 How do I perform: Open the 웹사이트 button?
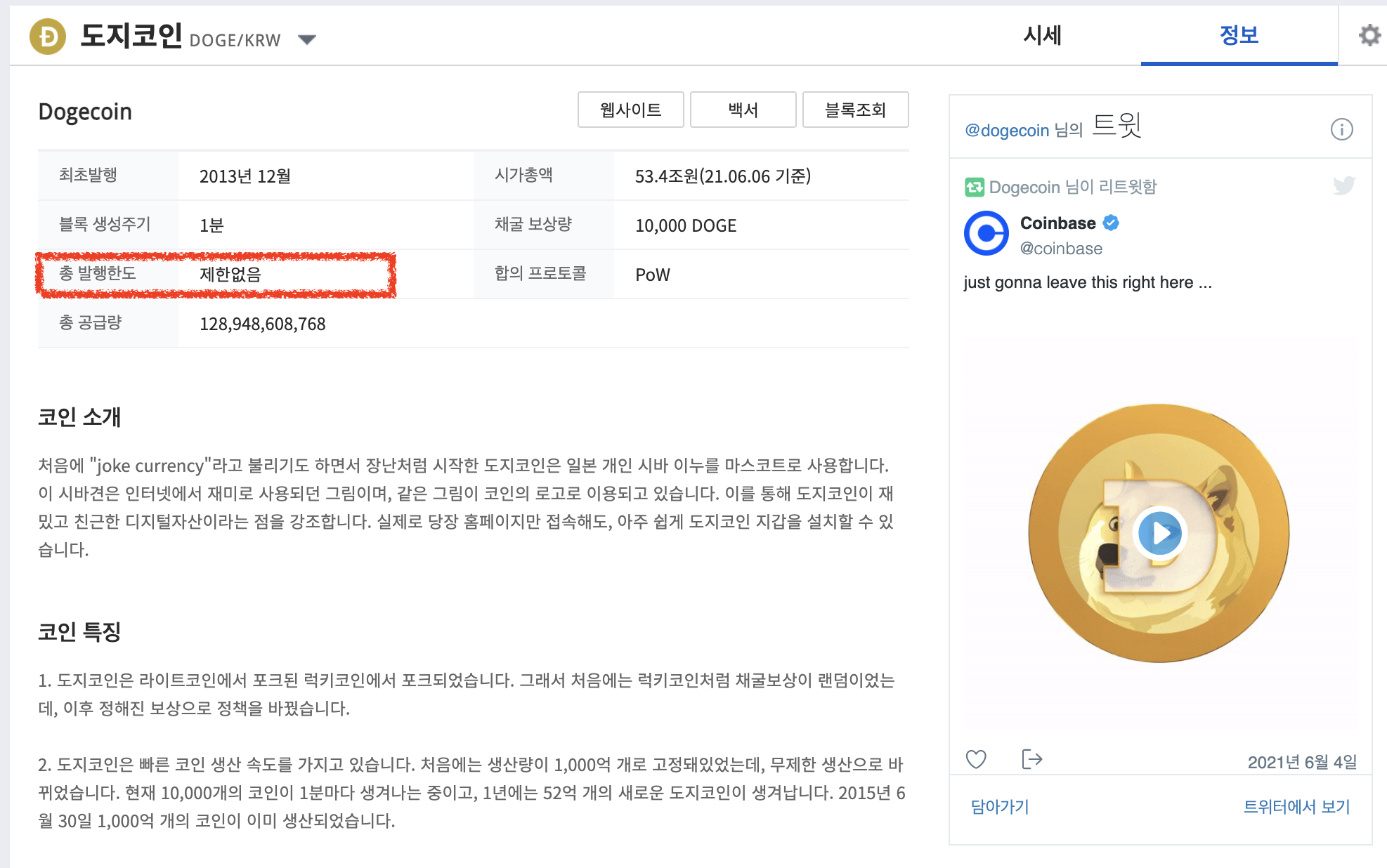click(x=630, y=110)
